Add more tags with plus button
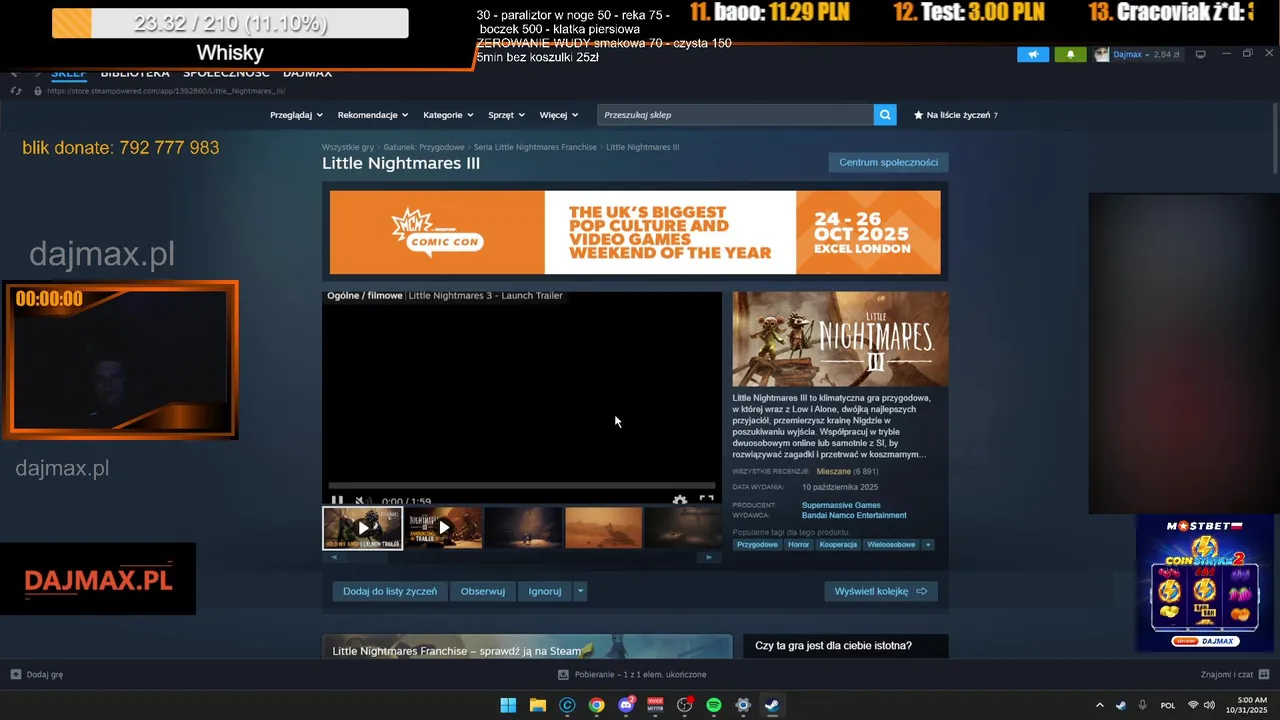 928,545
